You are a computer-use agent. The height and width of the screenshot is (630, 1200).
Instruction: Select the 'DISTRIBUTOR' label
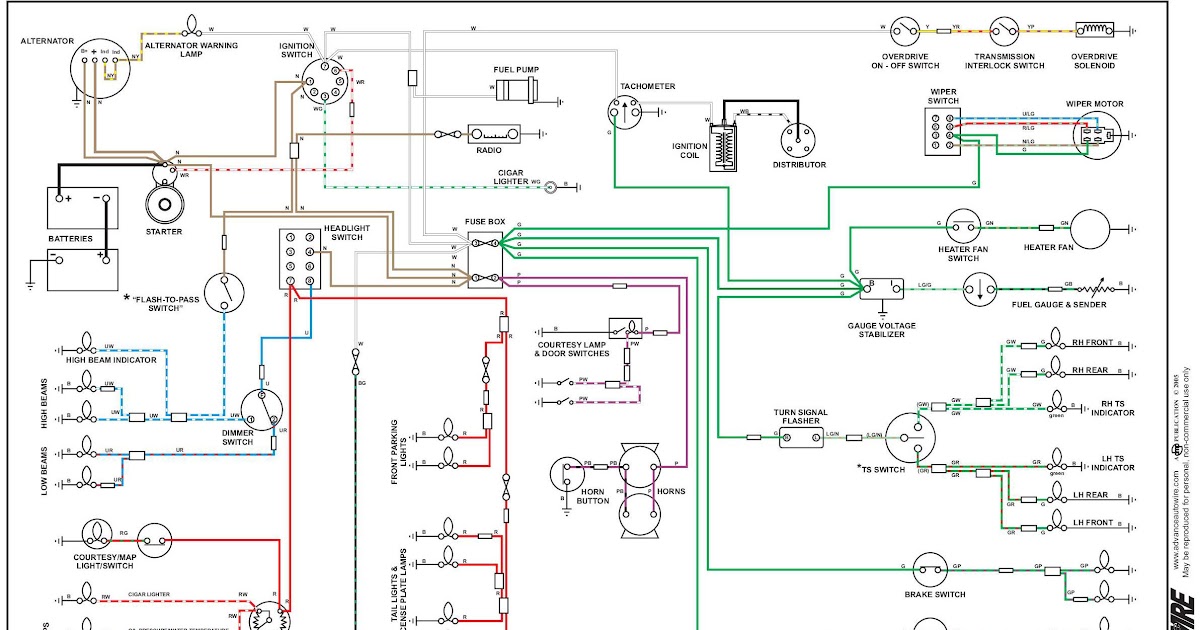pyautogui.click(x=799, y=165)
